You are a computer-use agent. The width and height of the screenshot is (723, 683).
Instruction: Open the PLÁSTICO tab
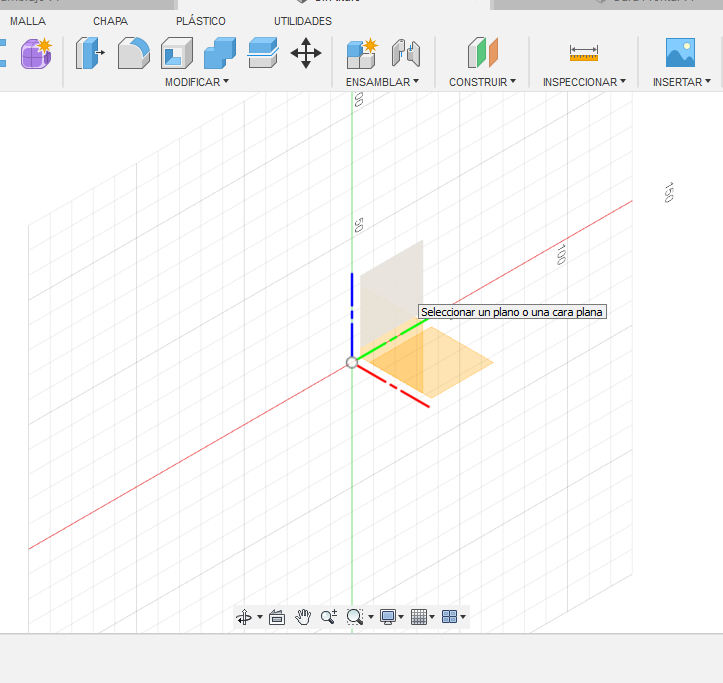[x=201, y=21]
